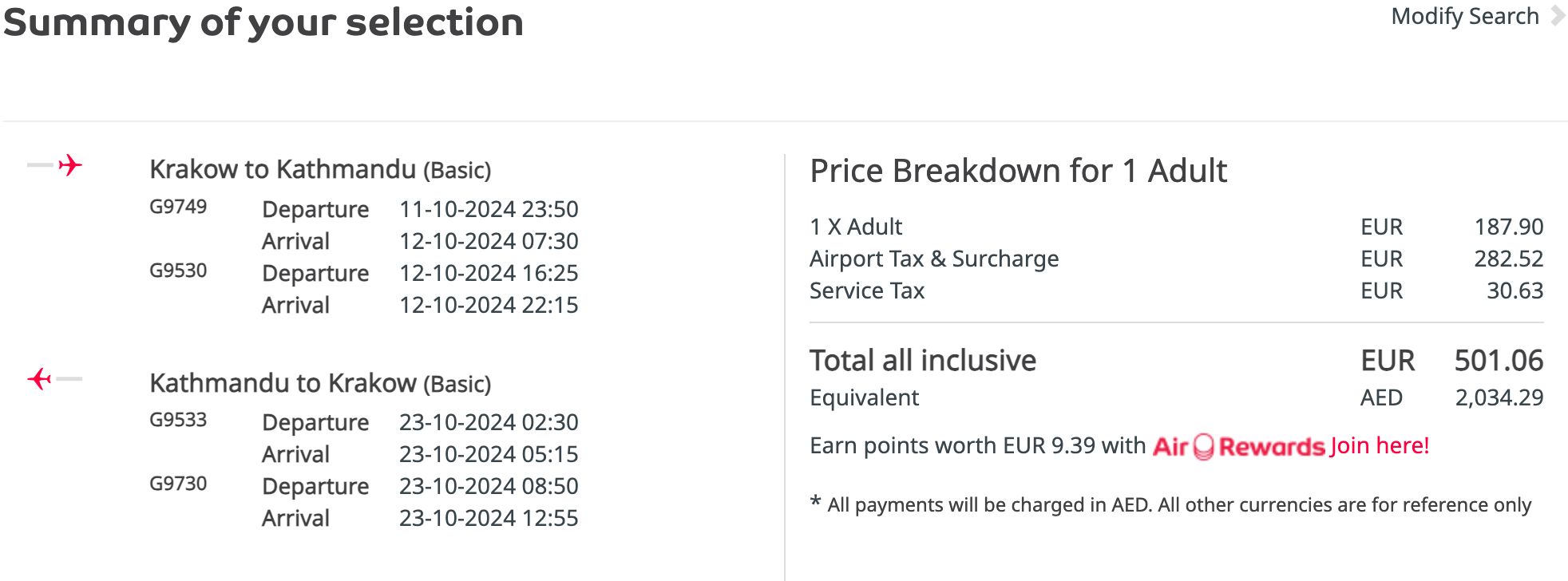Click flight number G9730
Viewport: 1568px width, 581px height.
click(x=178, y=484)
